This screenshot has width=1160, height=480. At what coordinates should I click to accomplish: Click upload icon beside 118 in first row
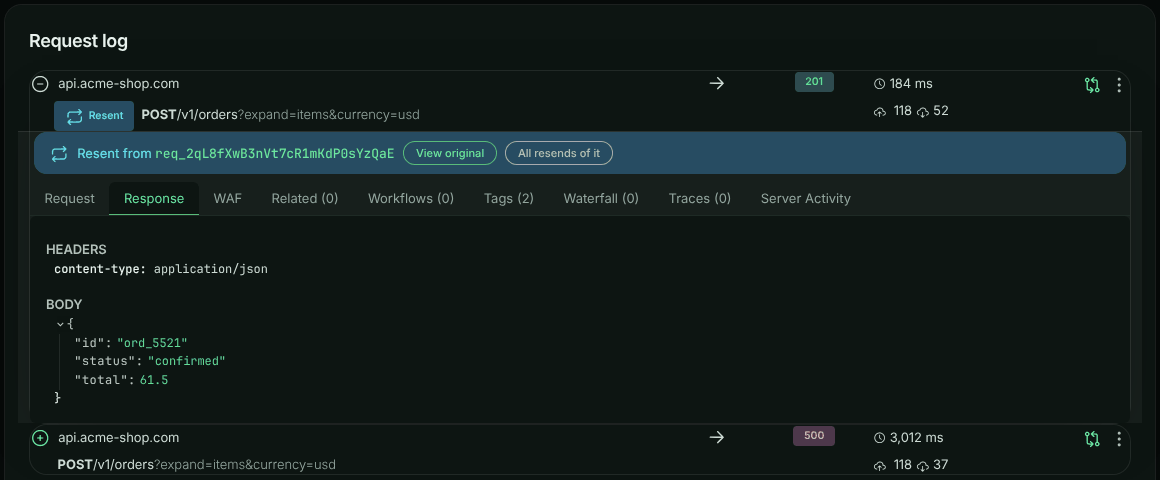click(880, 112)
